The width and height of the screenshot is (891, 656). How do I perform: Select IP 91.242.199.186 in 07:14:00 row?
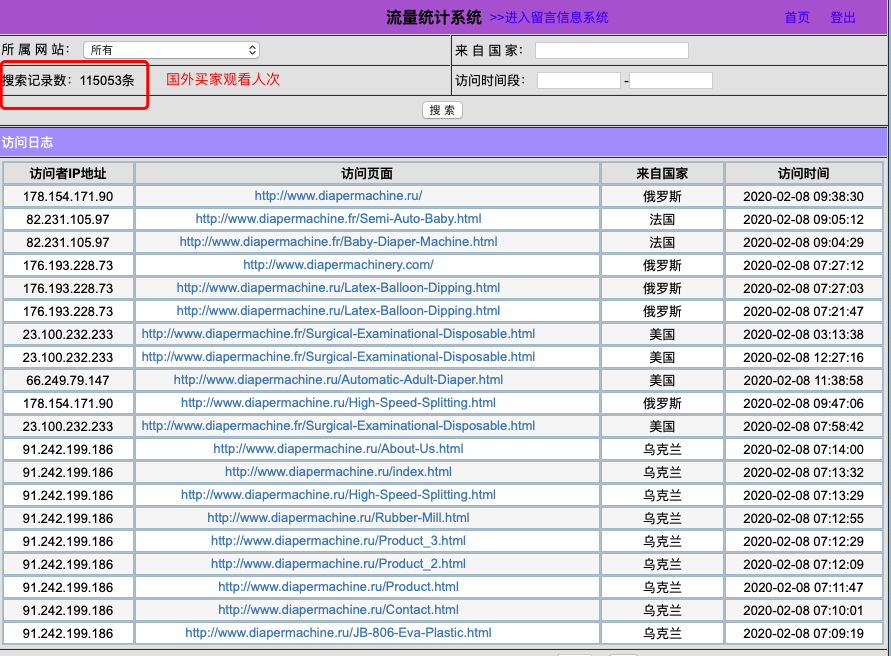click(68, 450)
